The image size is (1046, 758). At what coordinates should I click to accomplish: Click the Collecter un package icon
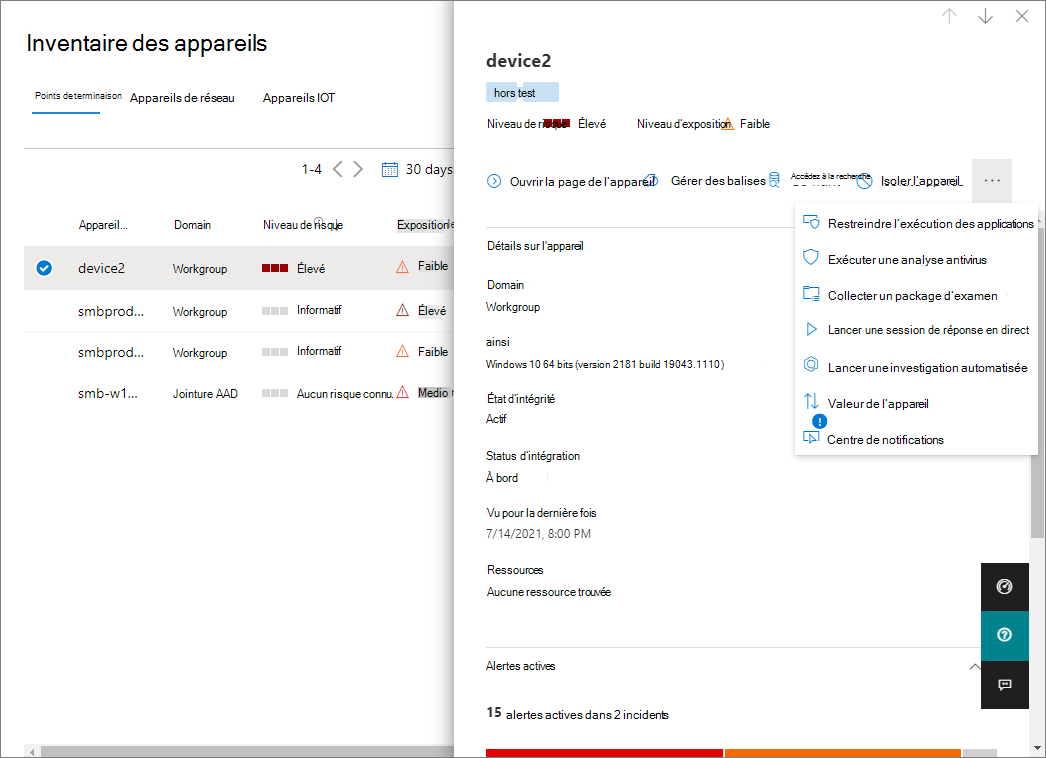(811, 294)
